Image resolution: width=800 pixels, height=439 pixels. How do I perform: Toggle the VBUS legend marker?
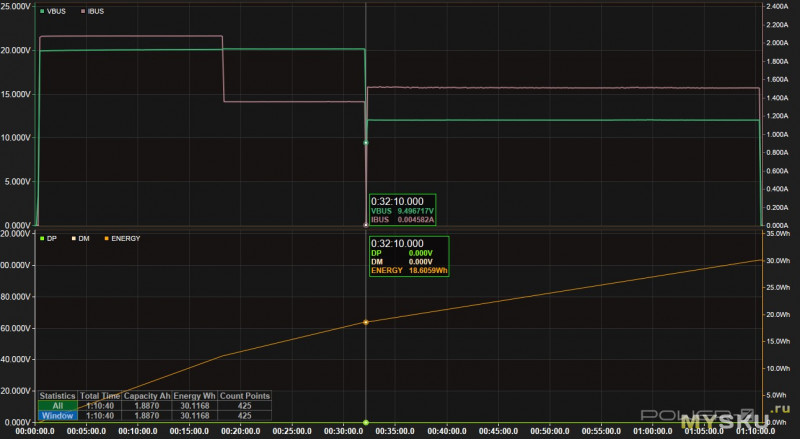pyautogui.click(x=42, y=11)
